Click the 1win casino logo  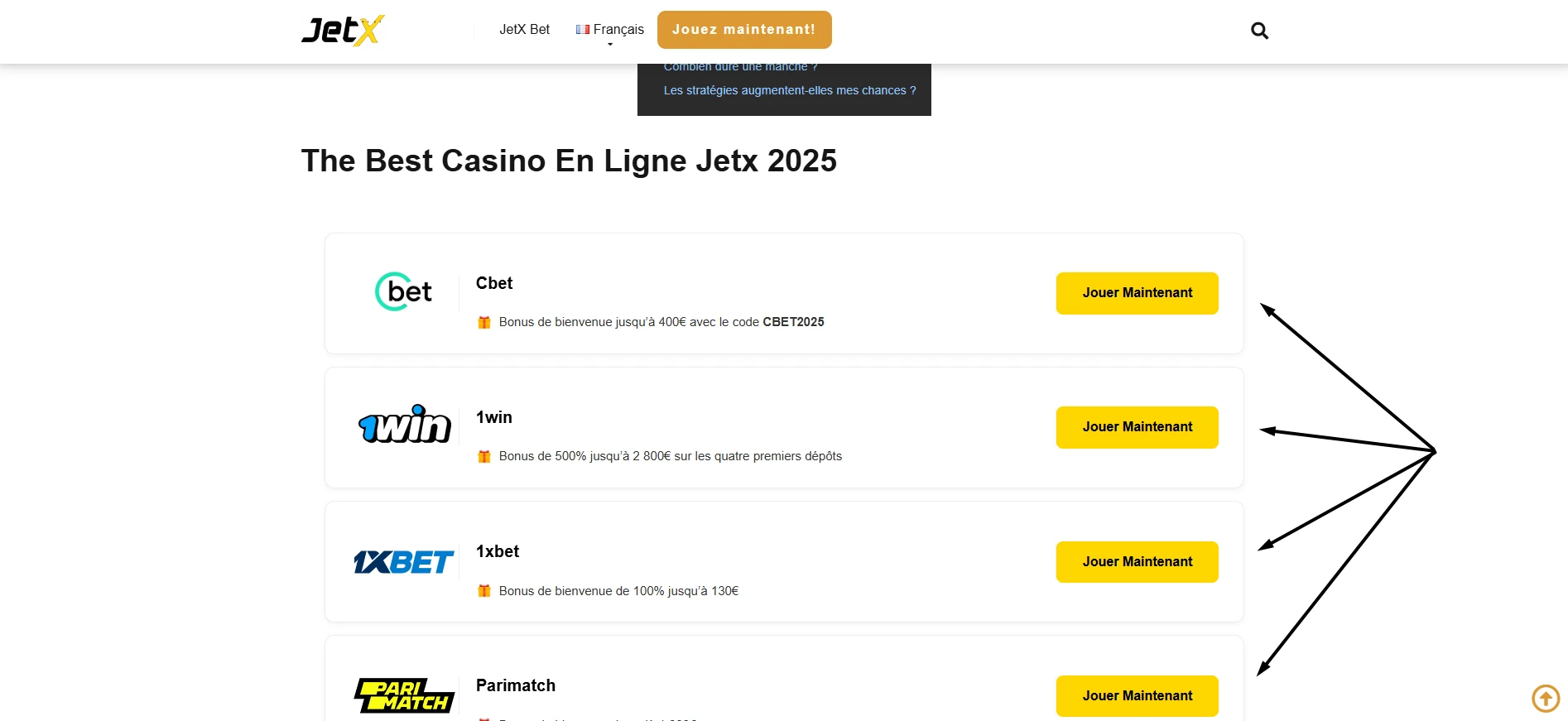[403, 425]
